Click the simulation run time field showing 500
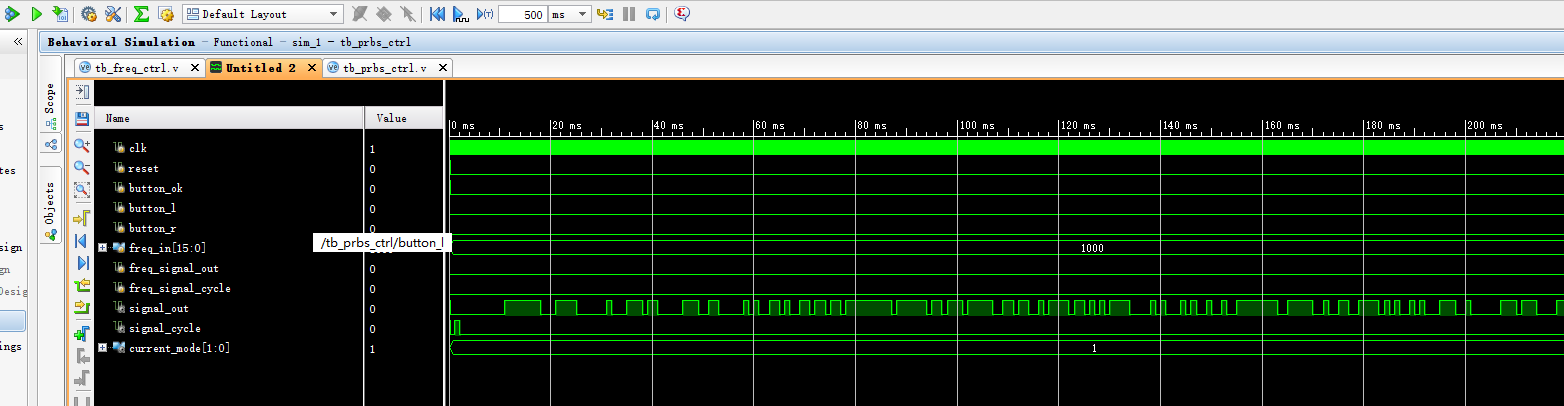 (x=522, y=14)
